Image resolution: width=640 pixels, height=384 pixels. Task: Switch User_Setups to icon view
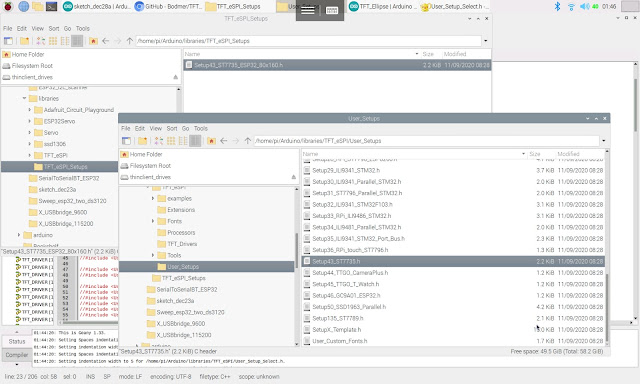pos(159,141)
